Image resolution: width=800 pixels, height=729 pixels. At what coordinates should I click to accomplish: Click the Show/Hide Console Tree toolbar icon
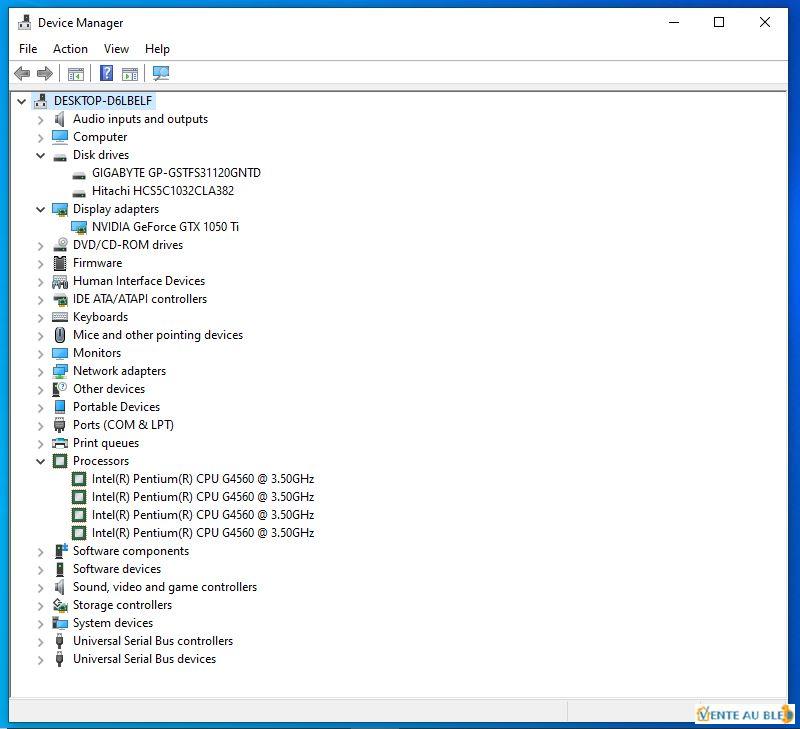76,74
